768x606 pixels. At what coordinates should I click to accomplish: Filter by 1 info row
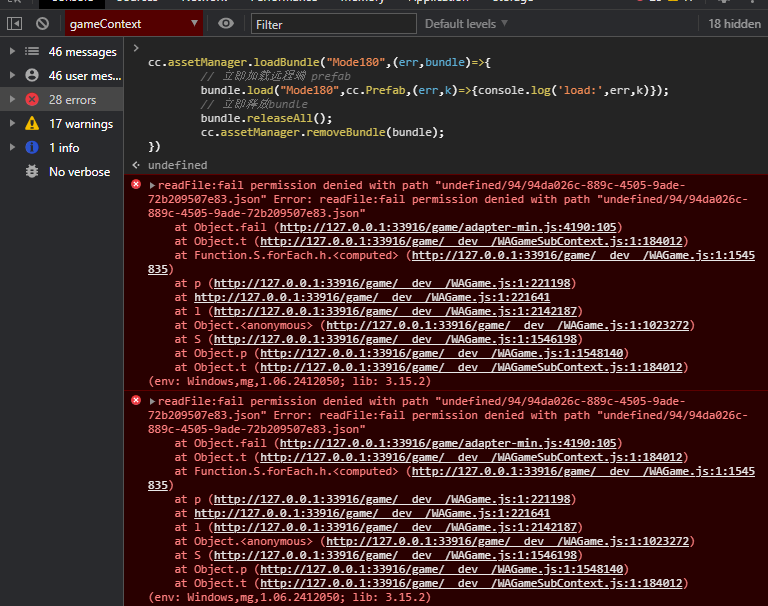point(62,147)
